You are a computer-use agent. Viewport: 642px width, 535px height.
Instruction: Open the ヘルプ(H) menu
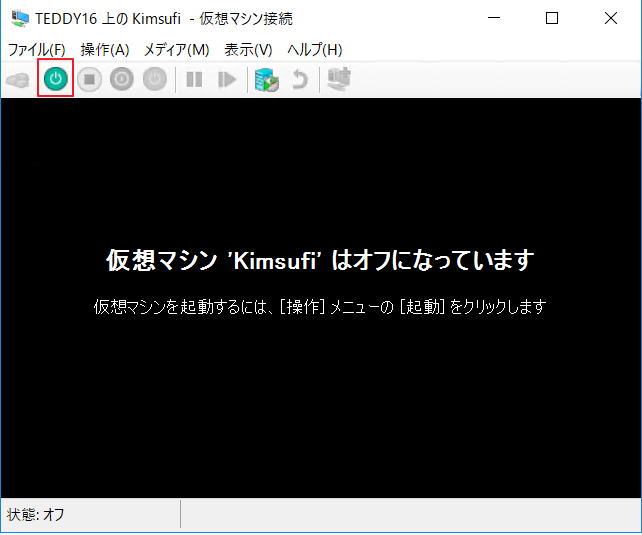(314, 50)
